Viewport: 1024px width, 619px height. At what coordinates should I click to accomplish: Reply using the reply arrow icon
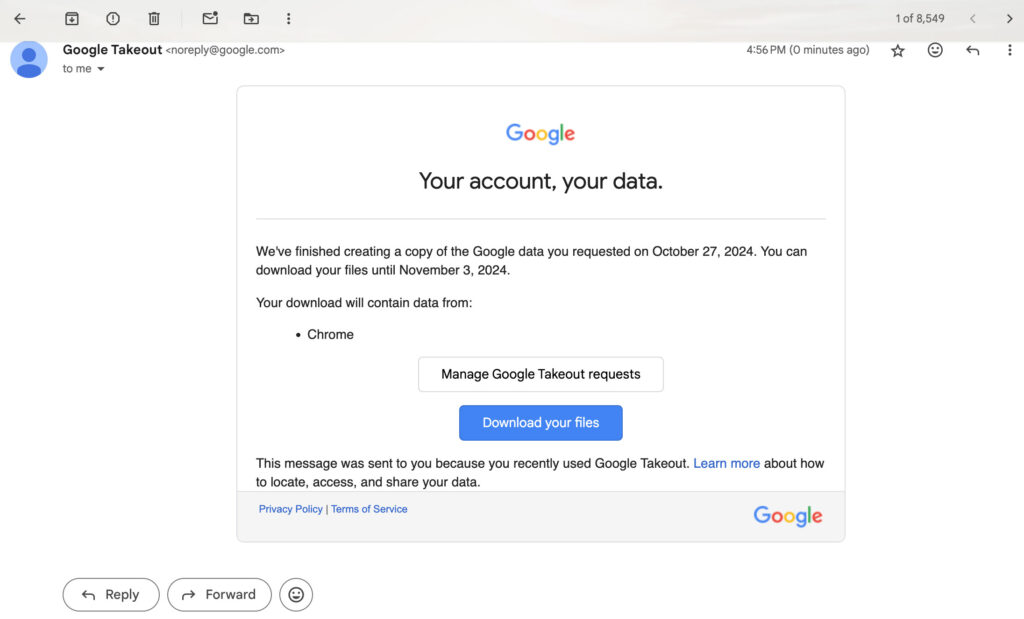tap(972, 49)
